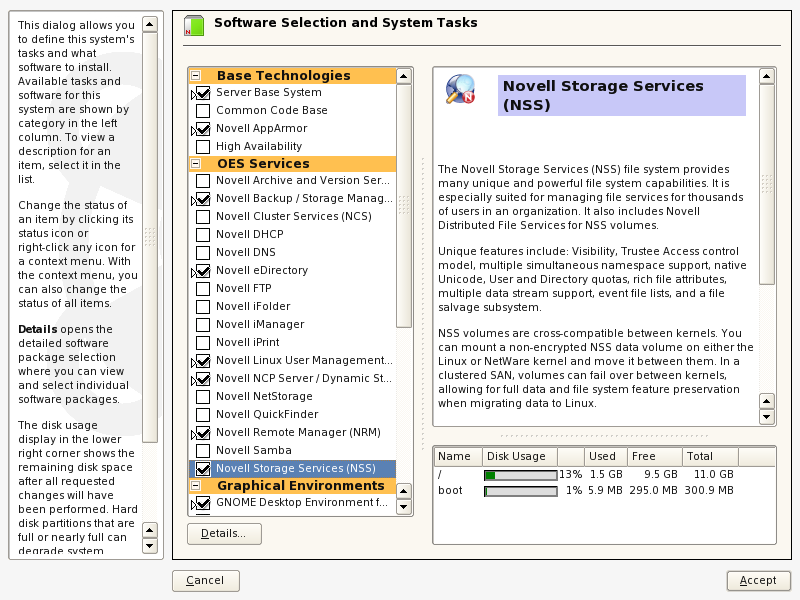Viewport: 800px width, 600px height.
Task: Click the status icon for Novell AppArmor
Action: (x=202, y=129)
